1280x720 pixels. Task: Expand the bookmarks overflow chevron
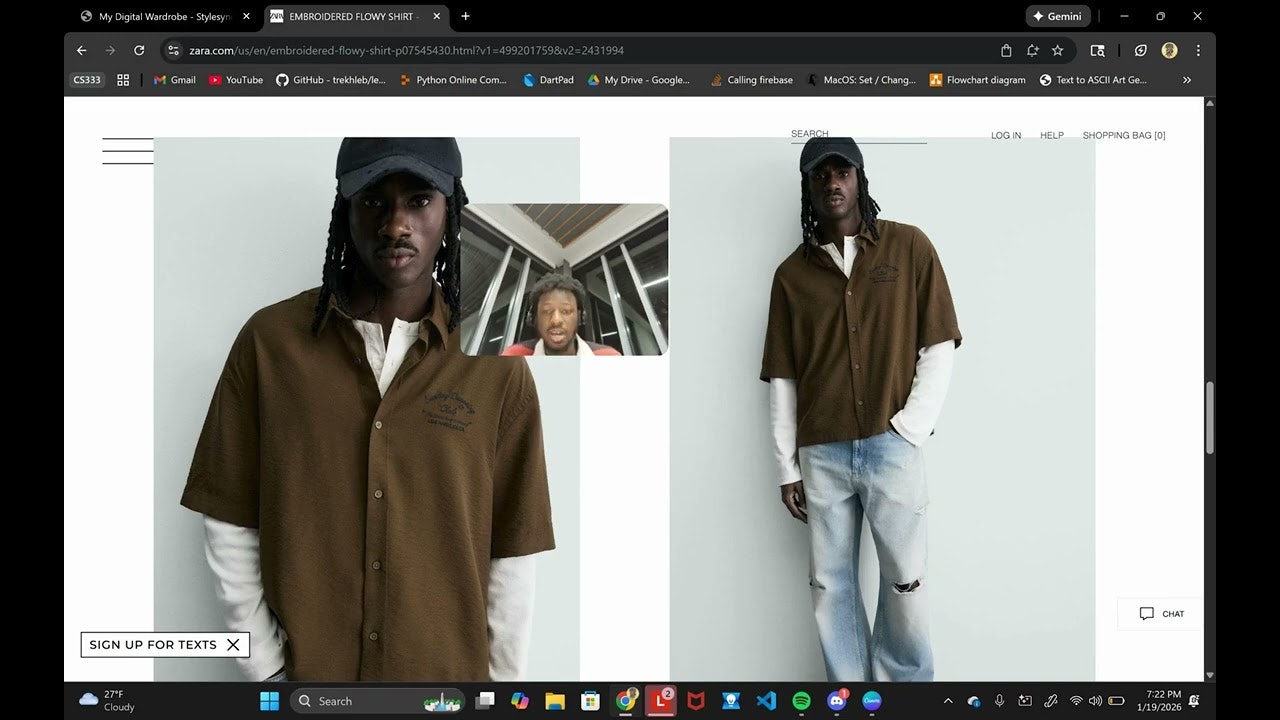point(1187,80)
